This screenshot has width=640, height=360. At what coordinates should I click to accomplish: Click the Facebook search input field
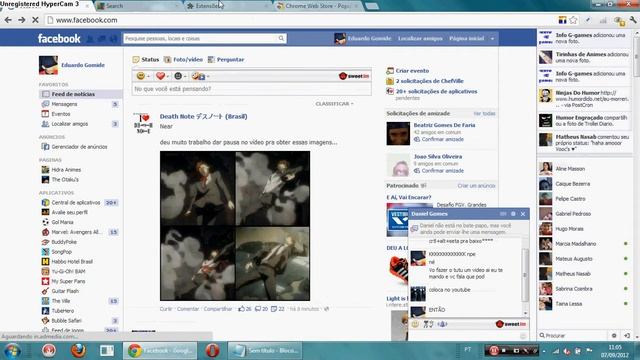tap(200, 38)
